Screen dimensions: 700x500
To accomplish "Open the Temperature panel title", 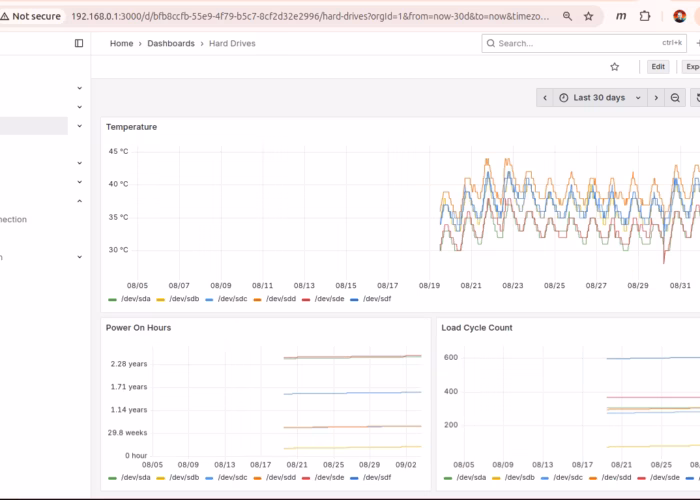I will tap(131, 127).
